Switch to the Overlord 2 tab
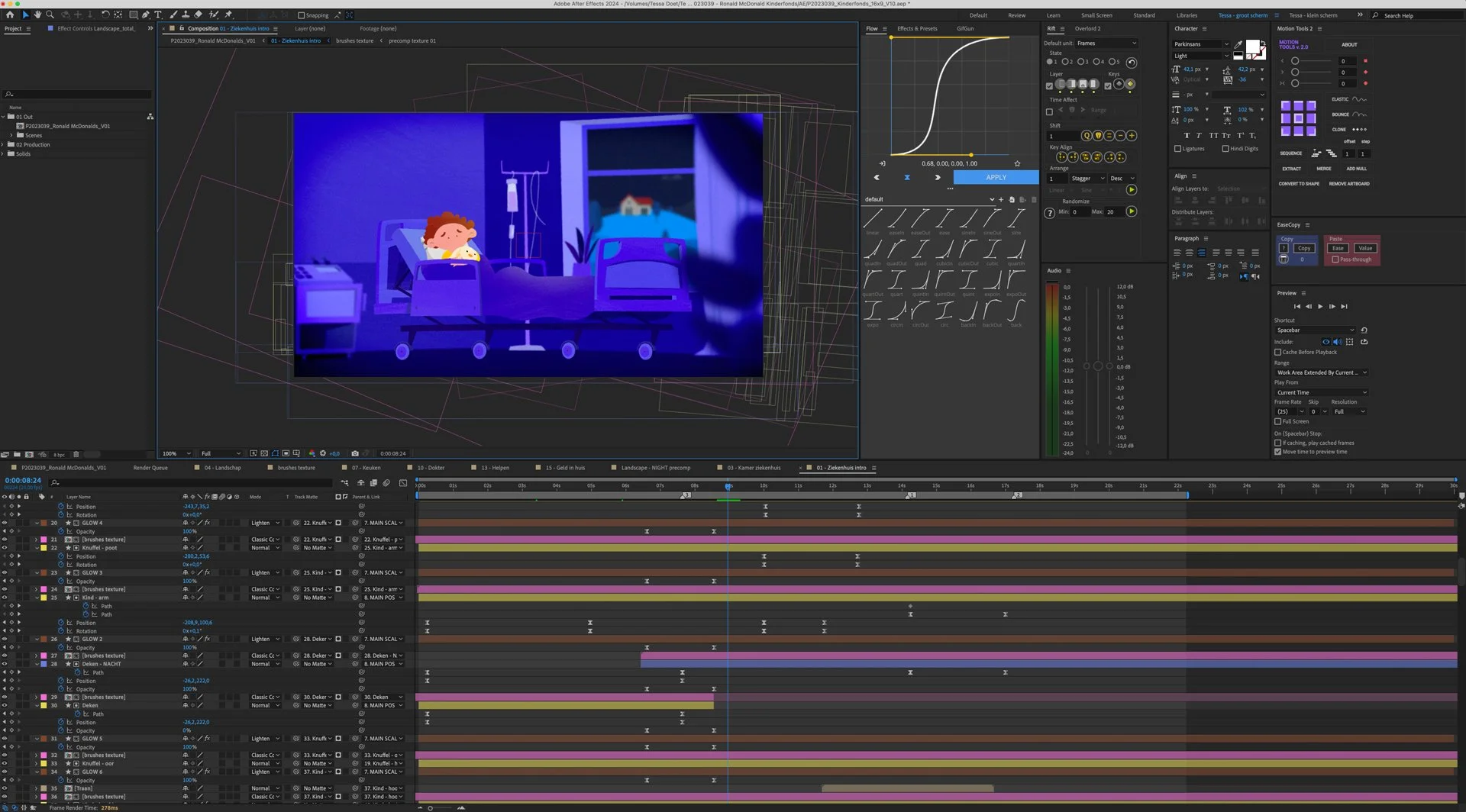 click(x=1087, y=28)
